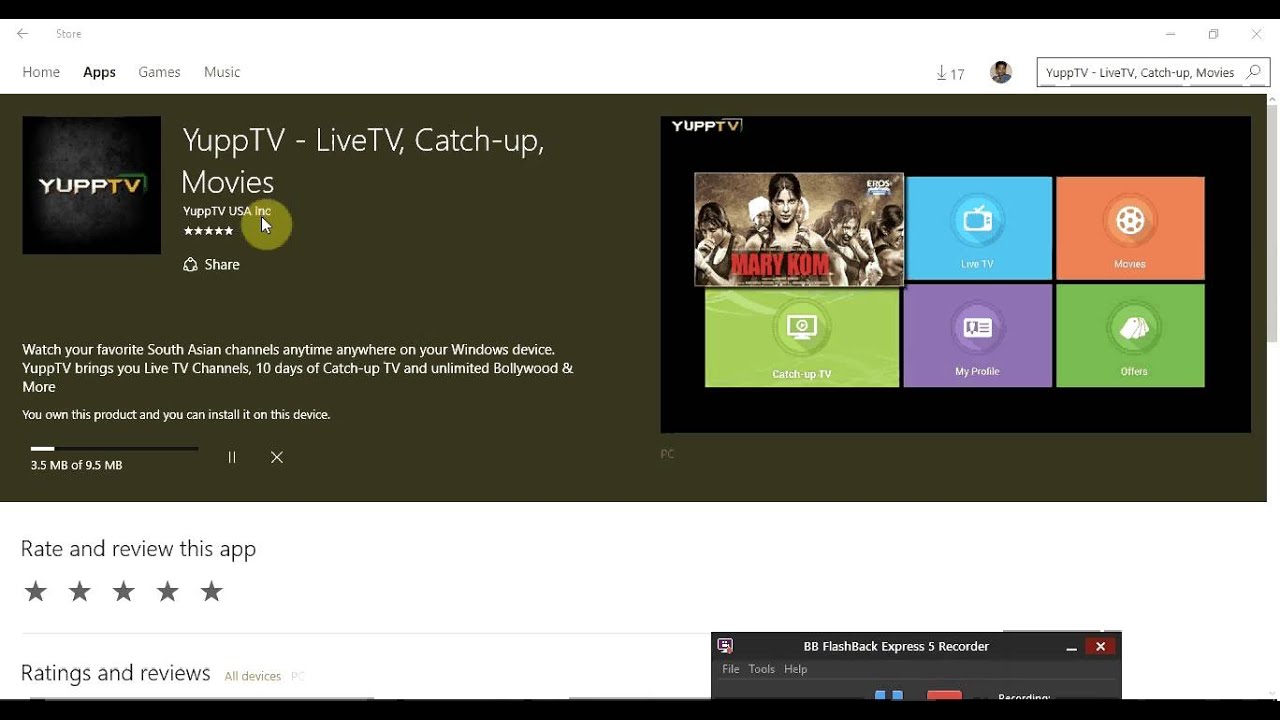
Task: Rate the app three stars
Action: tap(124, 592)
